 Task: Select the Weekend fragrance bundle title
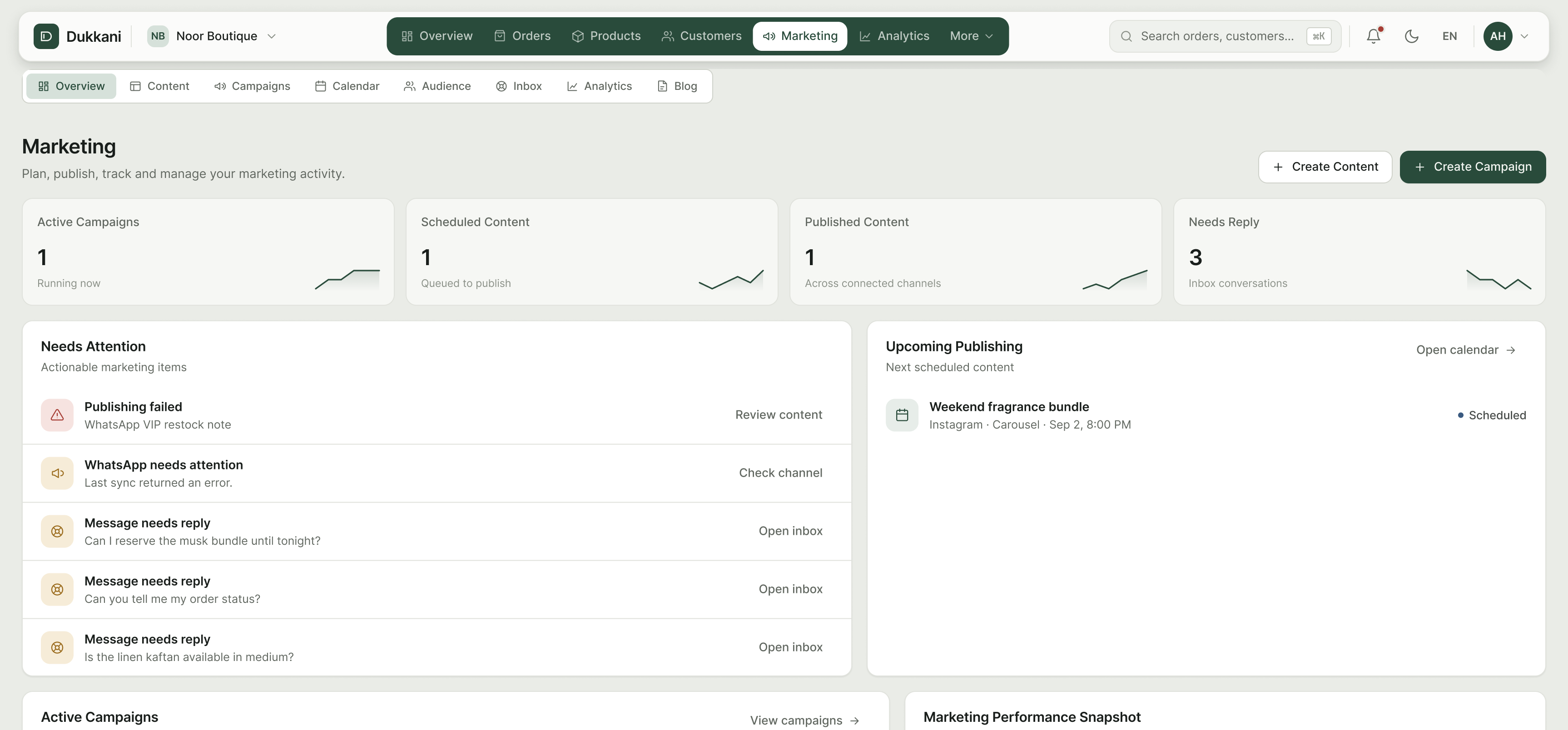[x=1008, y=406]
